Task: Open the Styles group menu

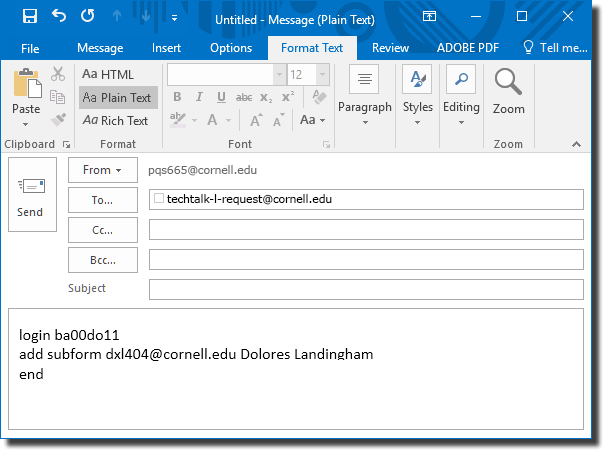Action: click(x=418, y=96)
